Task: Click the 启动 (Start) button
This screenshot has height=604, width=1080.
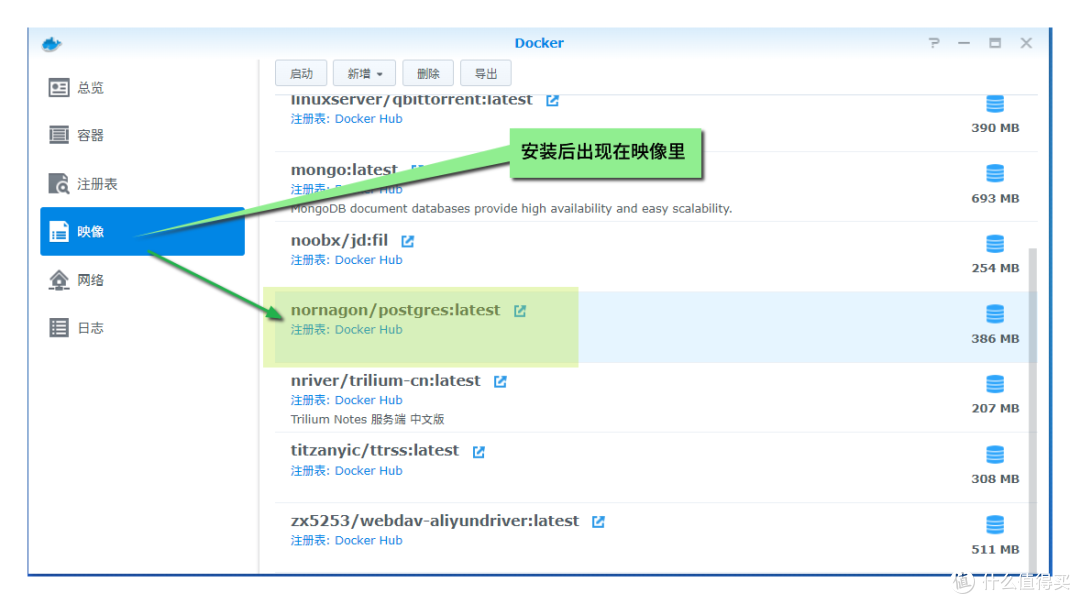Action: pyautogui.click(x=301, y=72)
